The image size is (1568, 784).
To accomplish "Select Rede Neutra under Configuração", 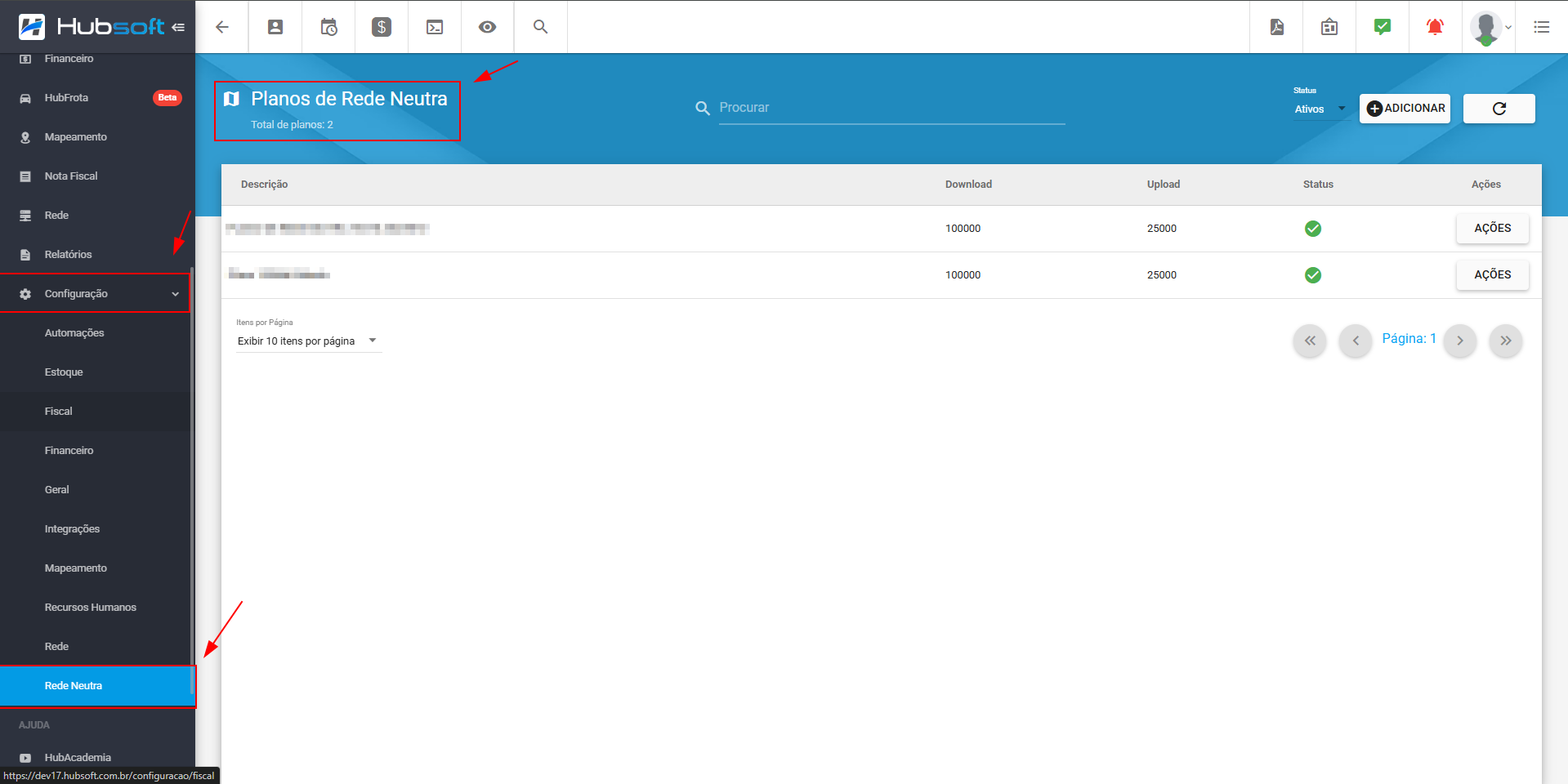I will [x=96, y=686].
